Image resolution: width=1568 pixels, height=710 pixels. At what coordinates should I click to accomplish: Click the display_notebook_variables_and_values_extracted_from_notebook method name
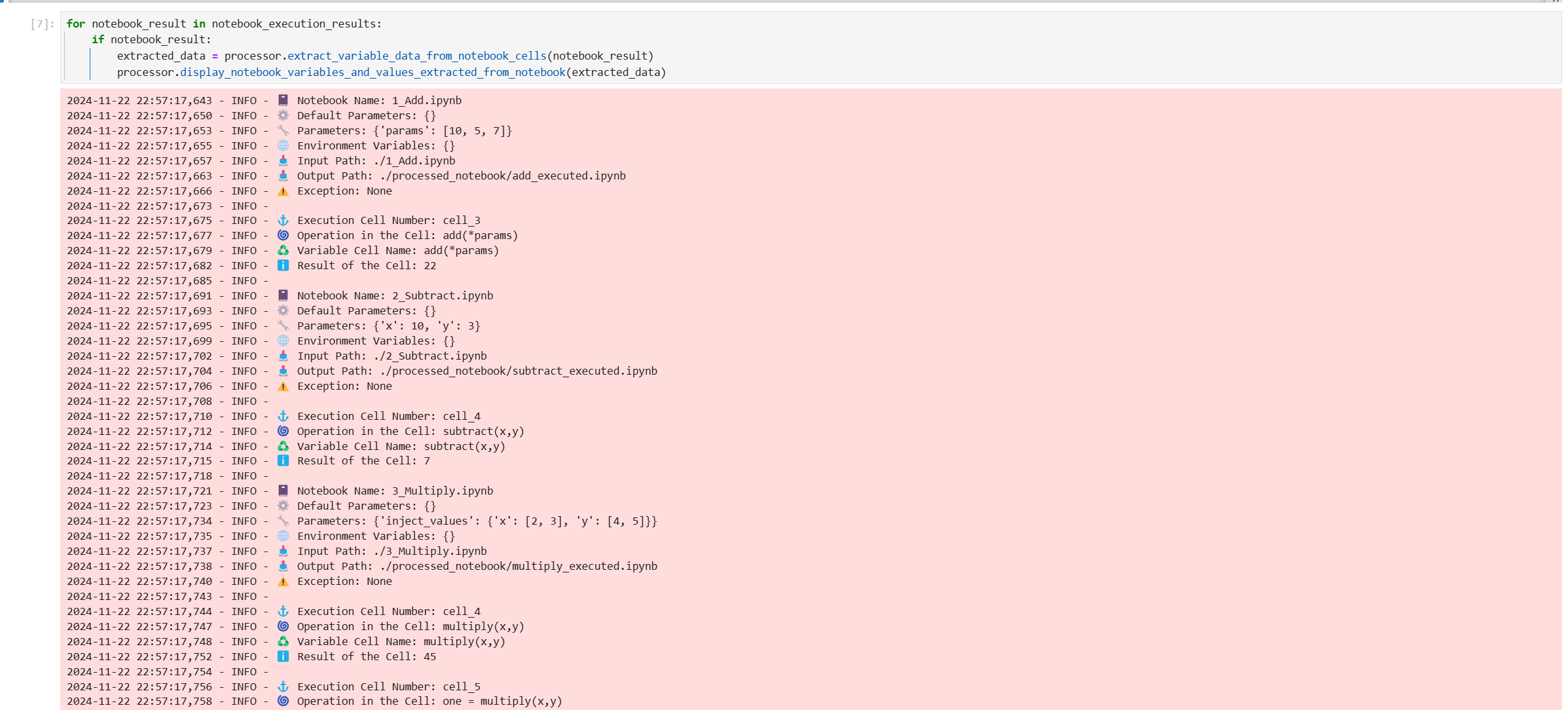[x=373, y=72]
